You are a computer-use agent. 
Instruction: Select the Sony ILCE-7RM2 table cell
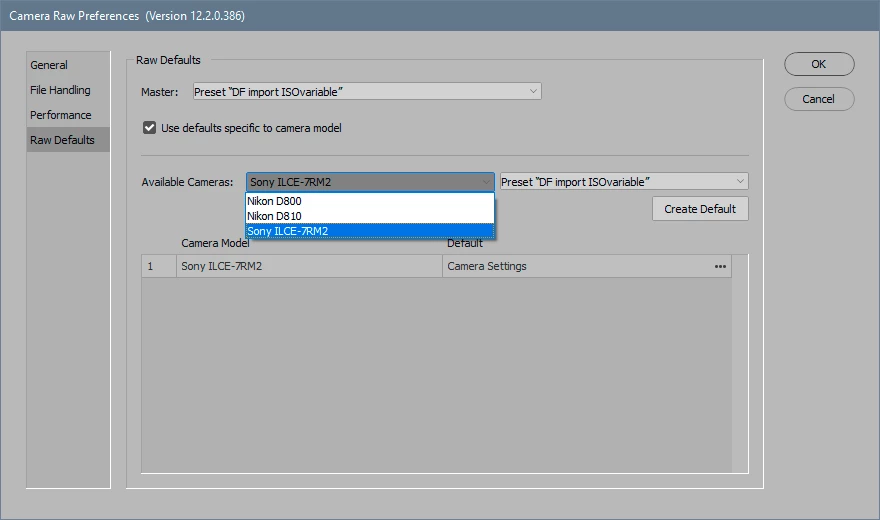[309, 266]
